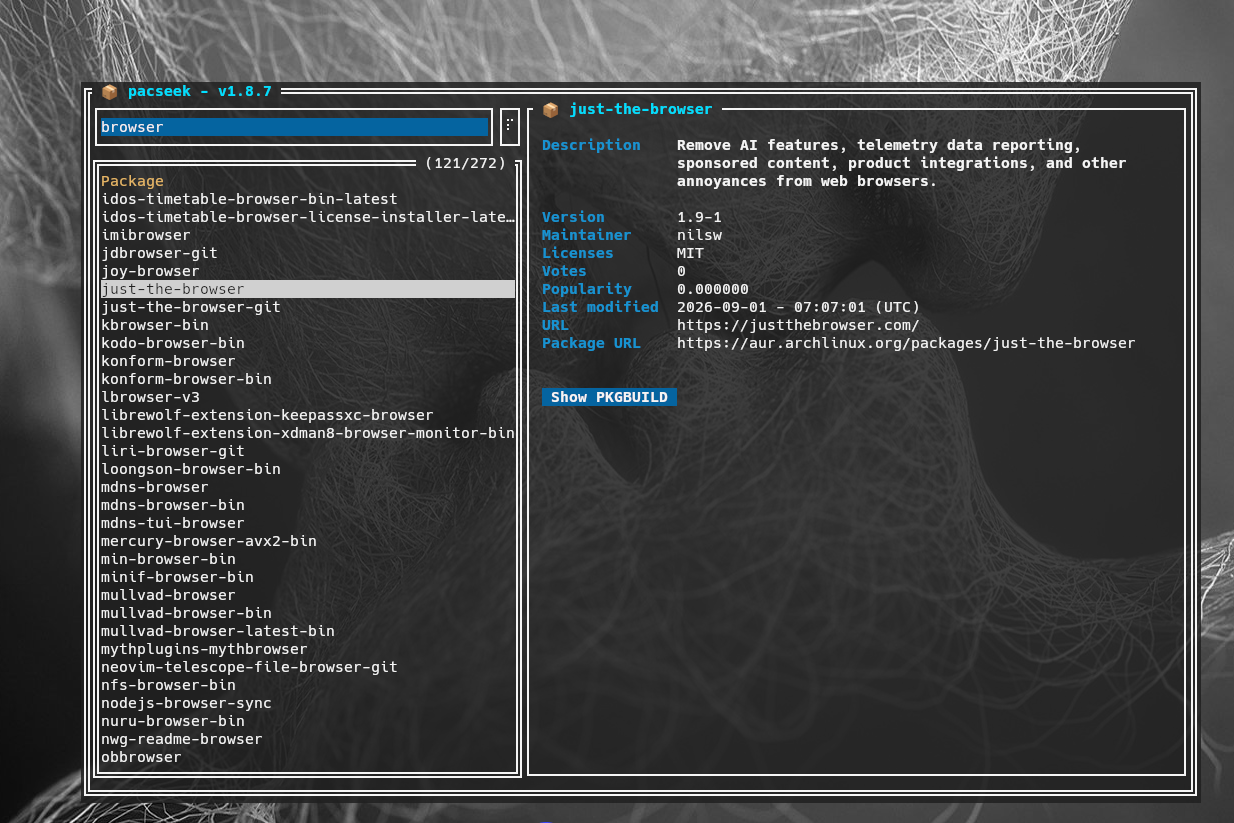Open the settings dots button beside search
This screenshot has height=823, width=1234.
point(509,127)
